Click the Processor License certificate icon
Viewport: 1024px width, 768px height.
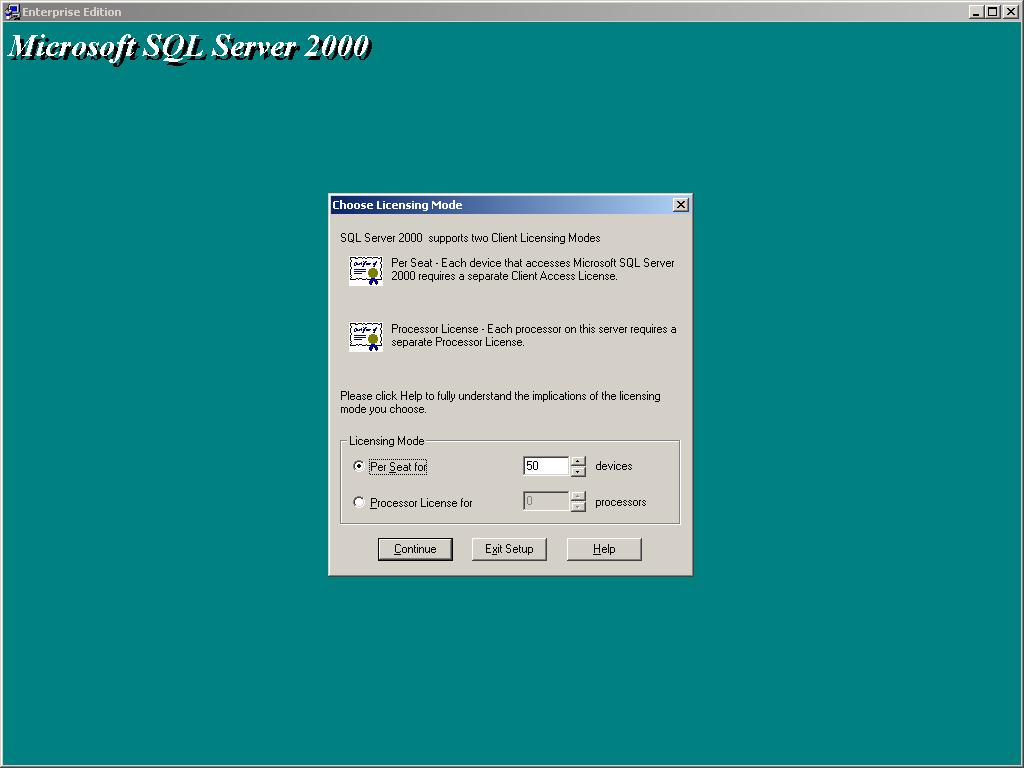pyautogui.click(x=366, y=336)
